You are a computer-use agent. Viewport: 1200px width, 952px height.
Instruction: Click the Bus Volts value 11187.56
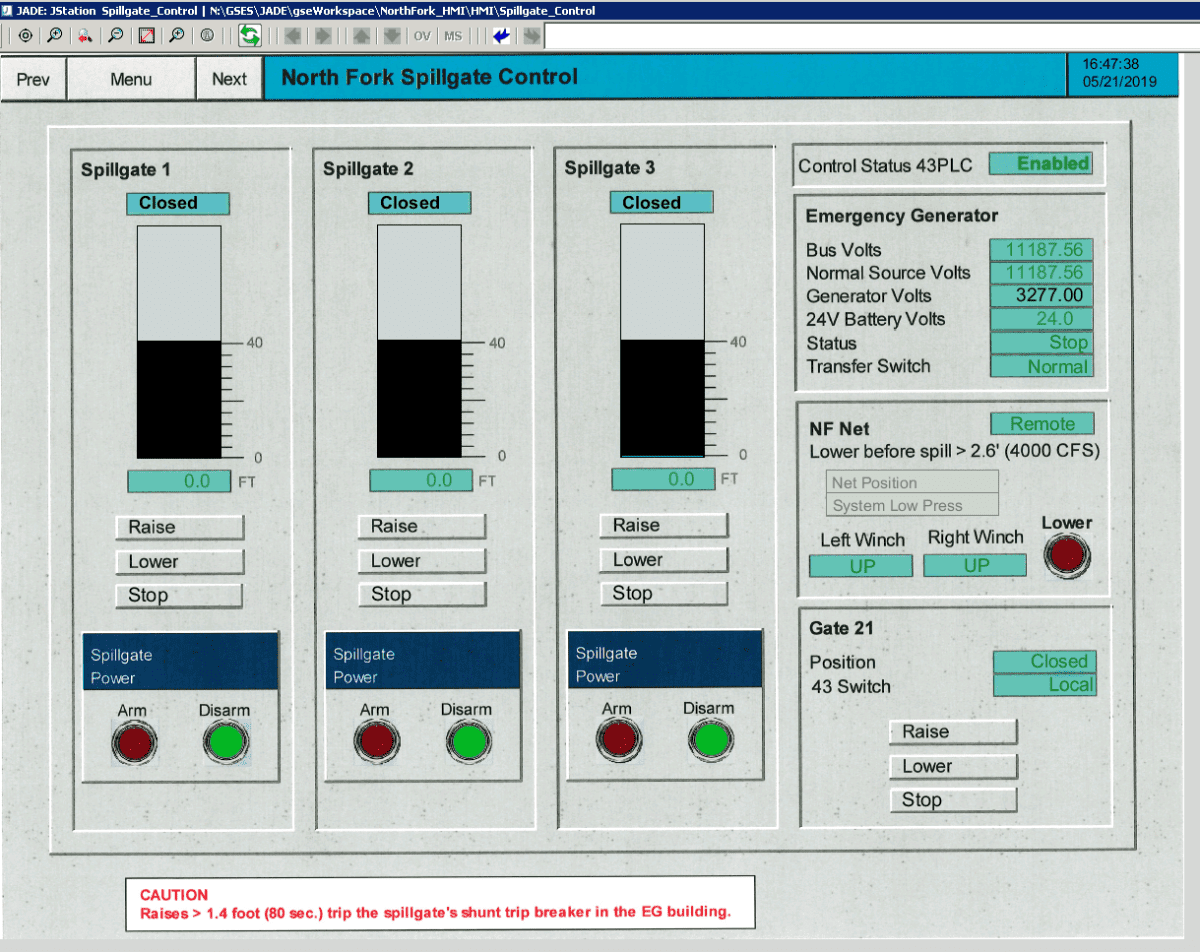click(x=1042, y=250)
